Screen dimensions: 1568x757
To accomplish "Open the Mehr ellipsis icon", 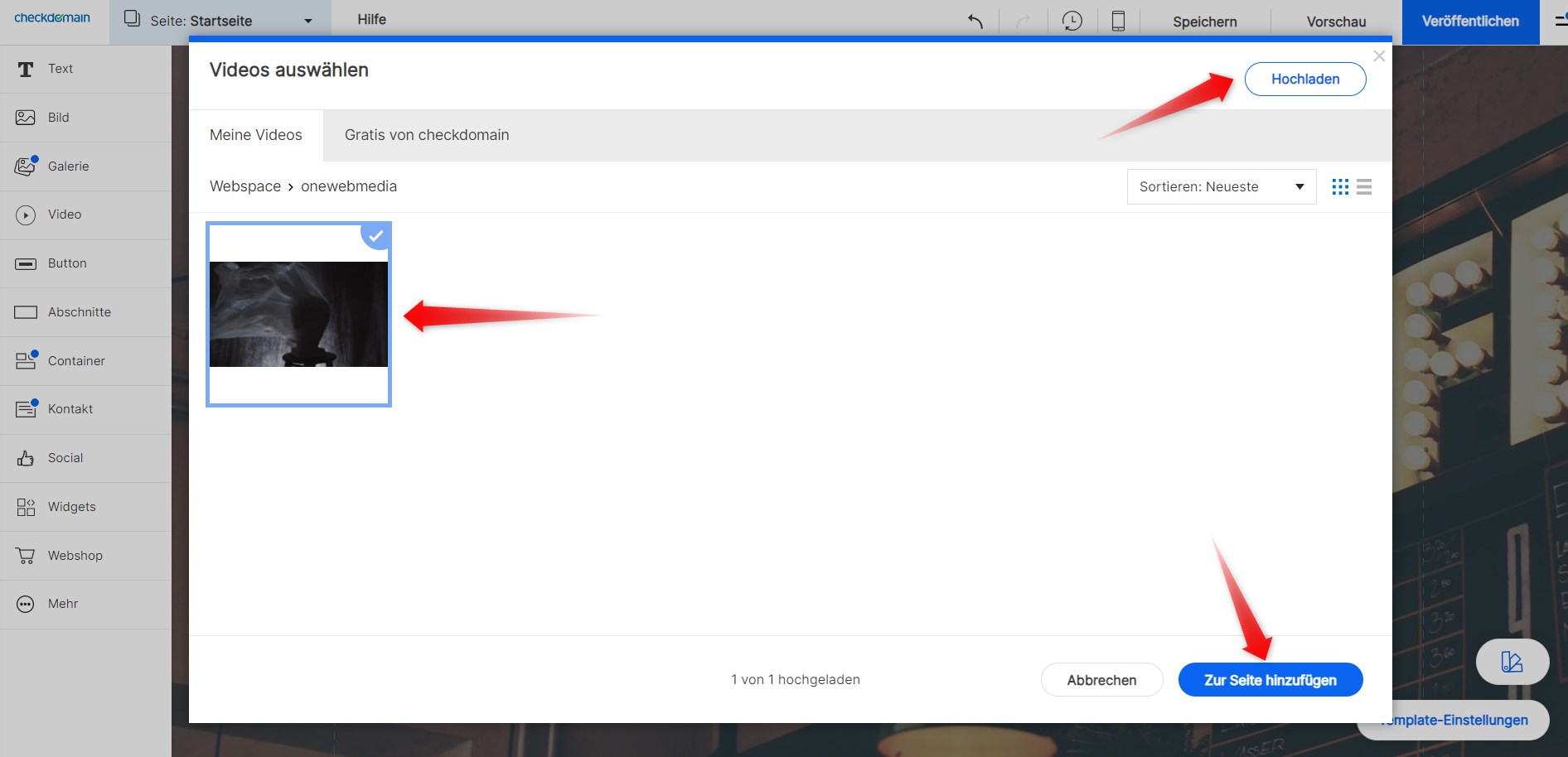I will [x=26, y=604].
